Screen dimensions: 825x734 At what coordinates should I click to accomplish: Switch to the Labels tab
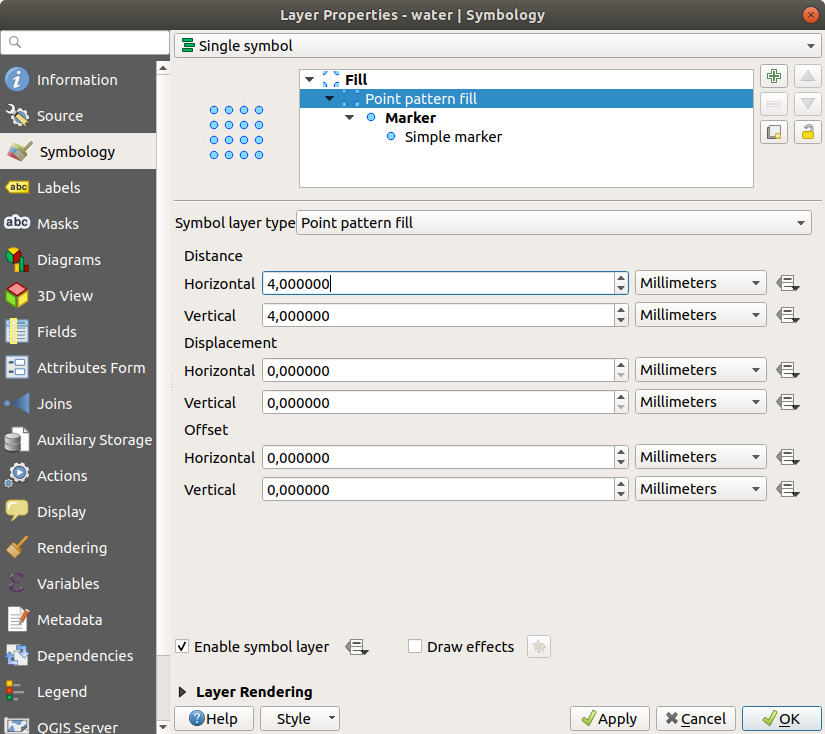[x=58, y=188]
